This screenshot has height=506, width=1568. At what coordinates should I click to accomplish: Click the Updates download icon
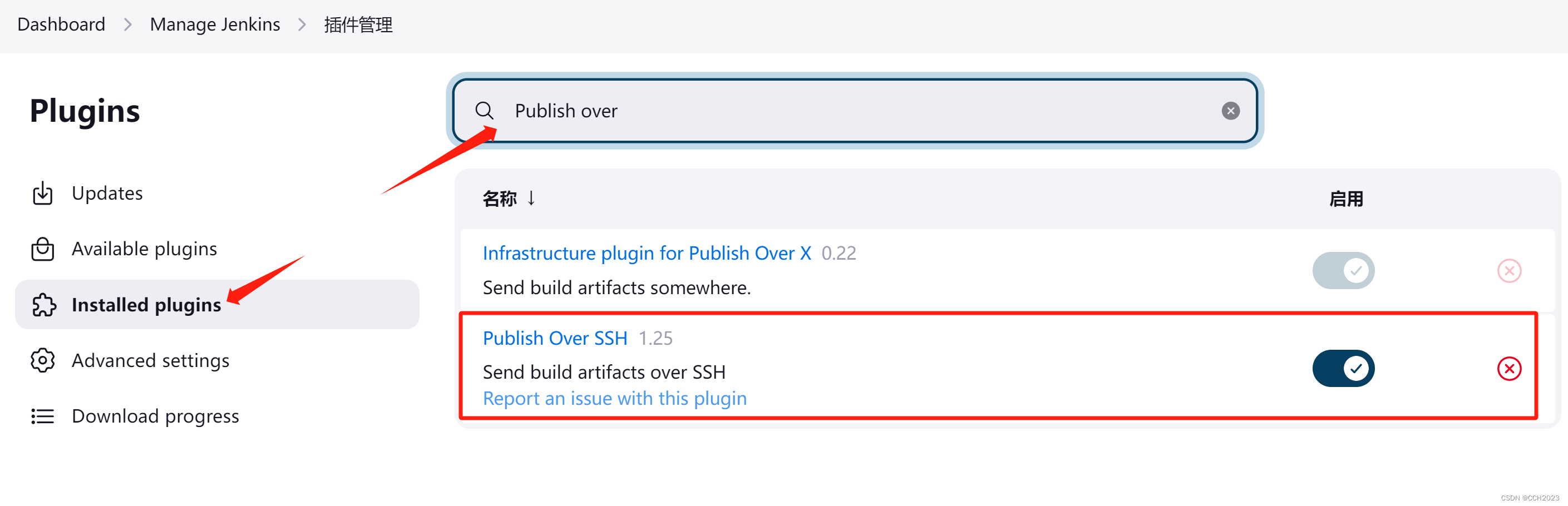pos(43,194)
